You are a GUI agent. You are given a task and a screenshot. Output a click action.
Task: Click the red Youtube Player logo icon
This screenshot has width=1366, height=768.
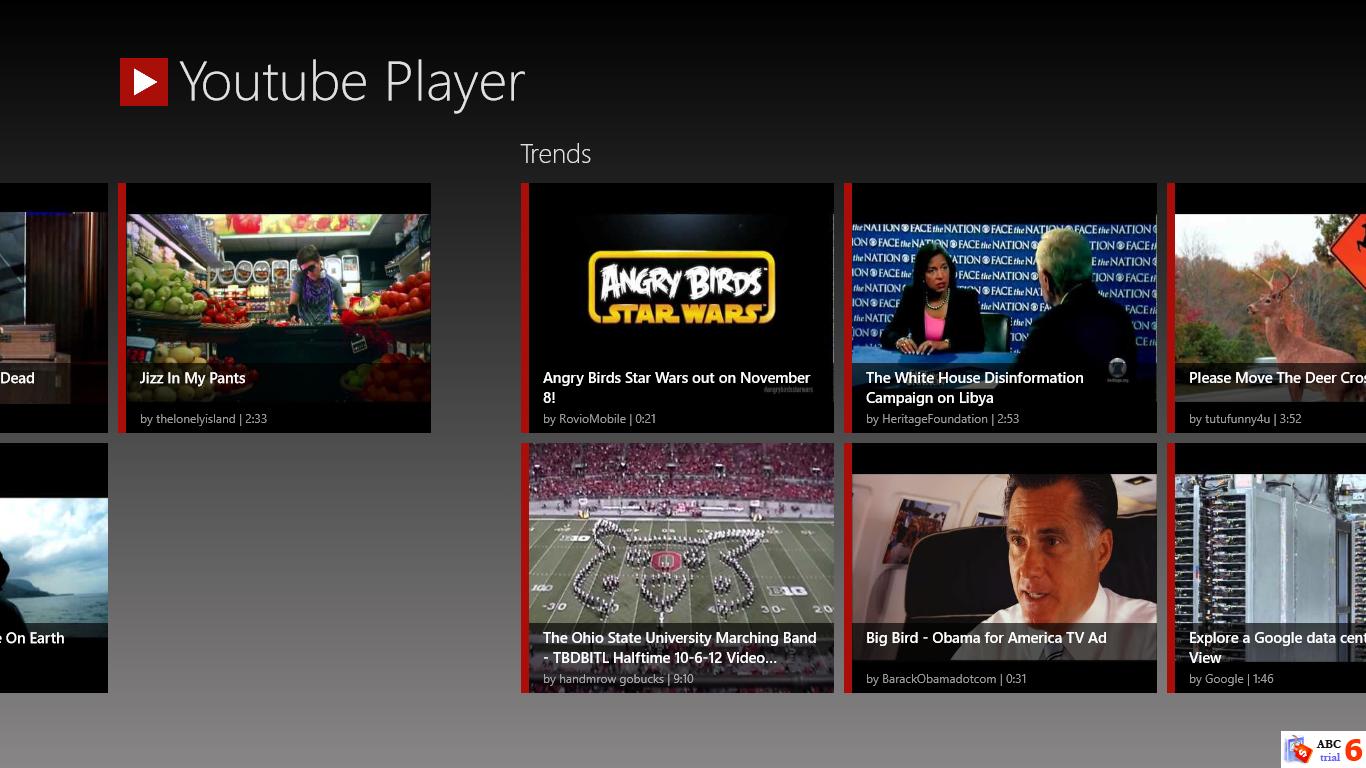pos(144,82)
